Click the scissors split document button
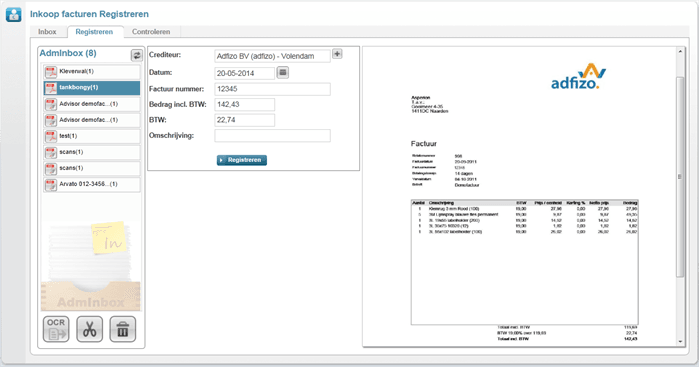This screenshot has width=699, height=367. [x=90, y=329]
